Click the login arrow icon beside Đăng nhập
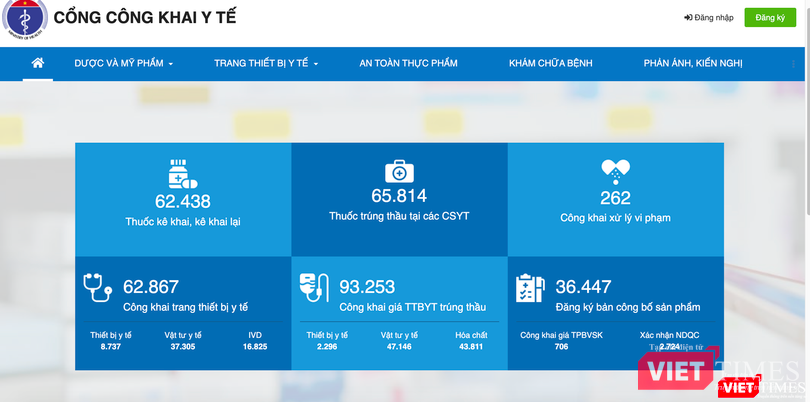This screenshot has width=810, height=402. (688, 18)
